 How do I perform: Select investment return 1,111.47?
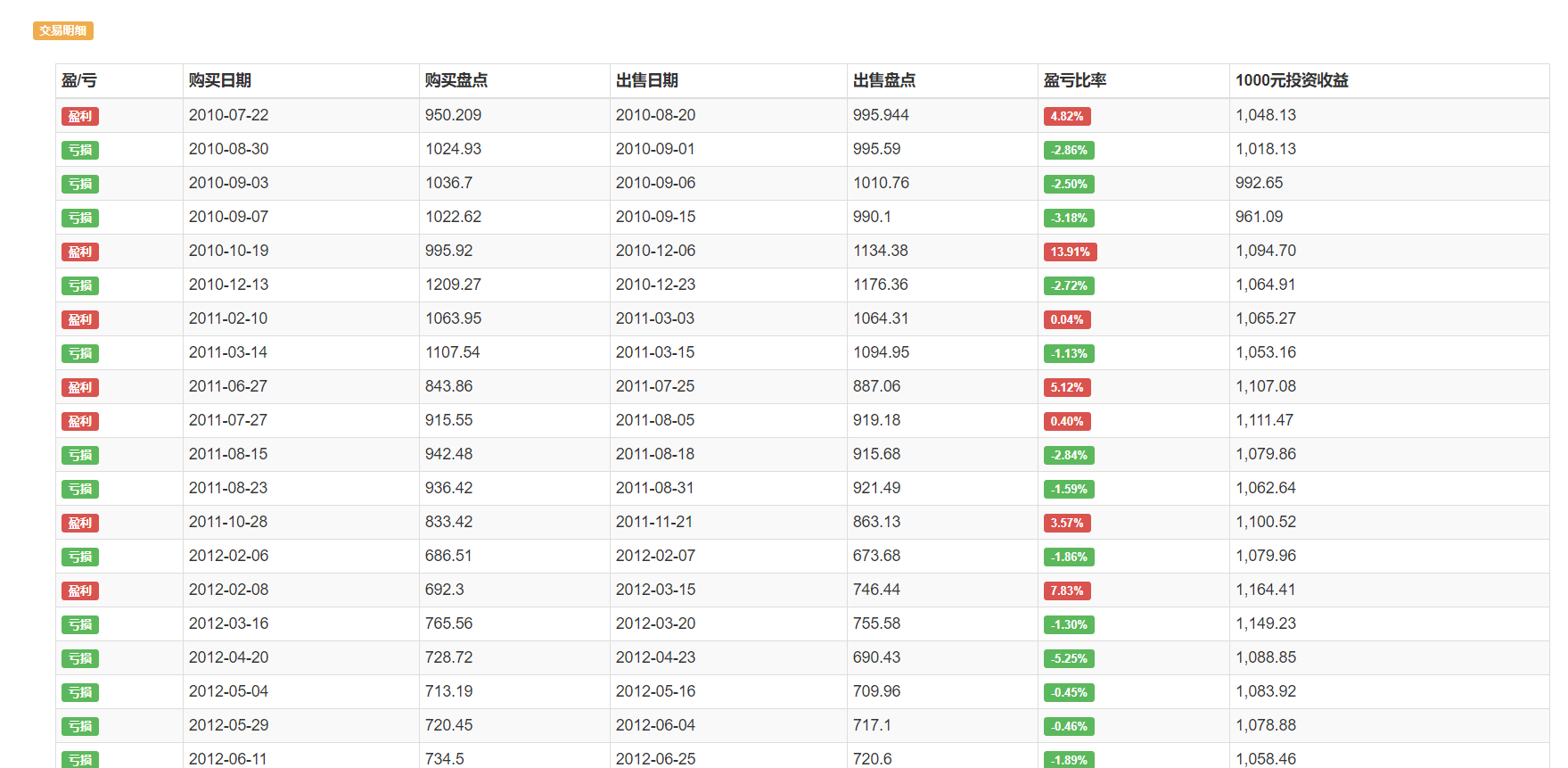pos(1264,420)
